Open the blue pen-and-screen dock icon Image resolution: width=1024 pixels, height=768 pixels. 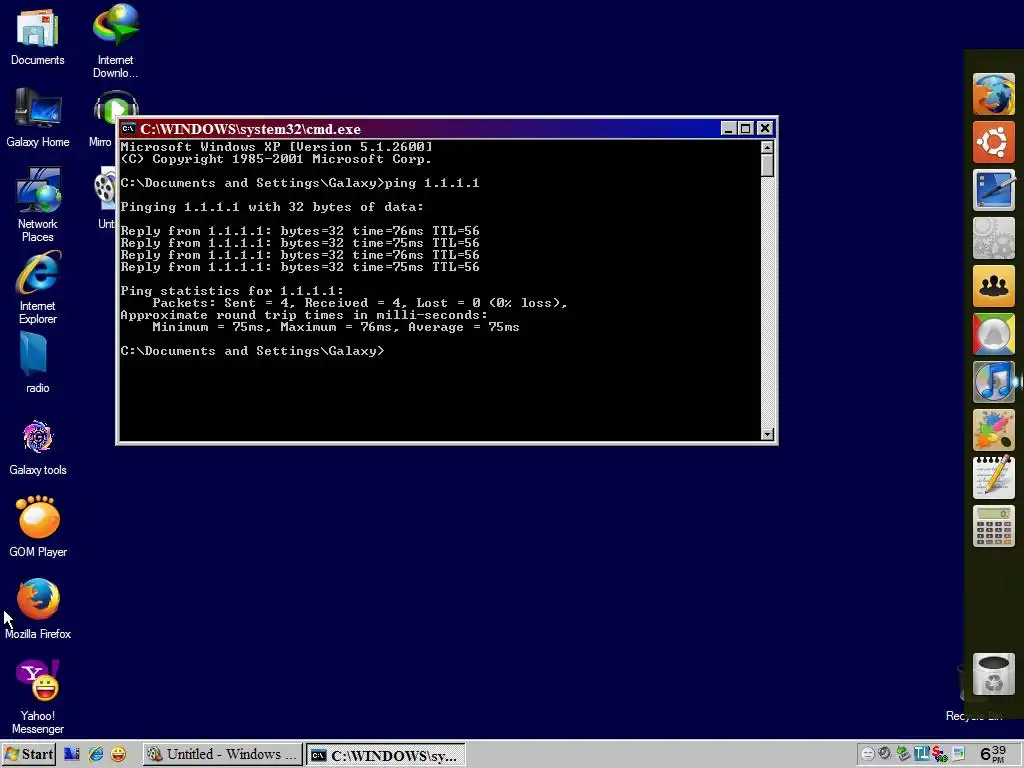point(993,189)
